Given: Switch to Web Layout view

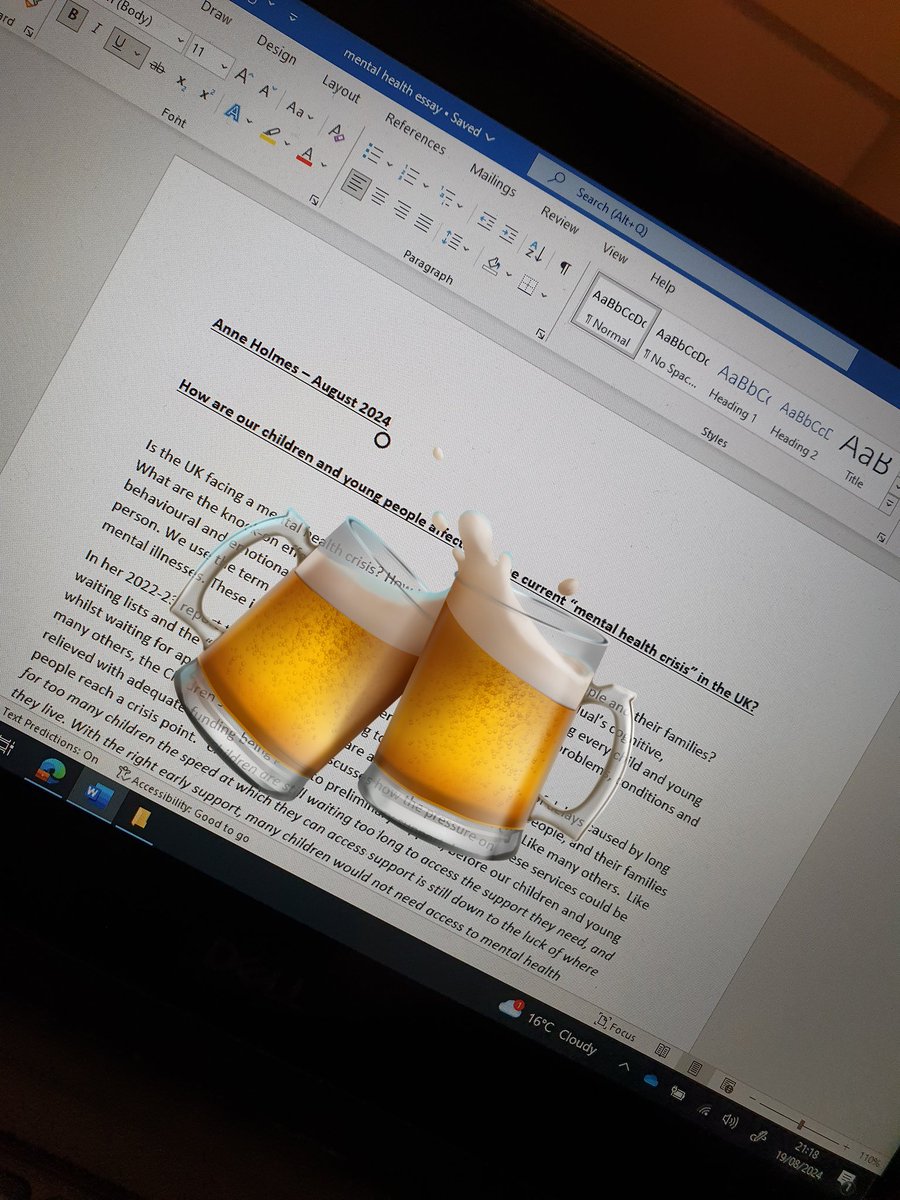Looking at the screenshot, I should 728,1088.
